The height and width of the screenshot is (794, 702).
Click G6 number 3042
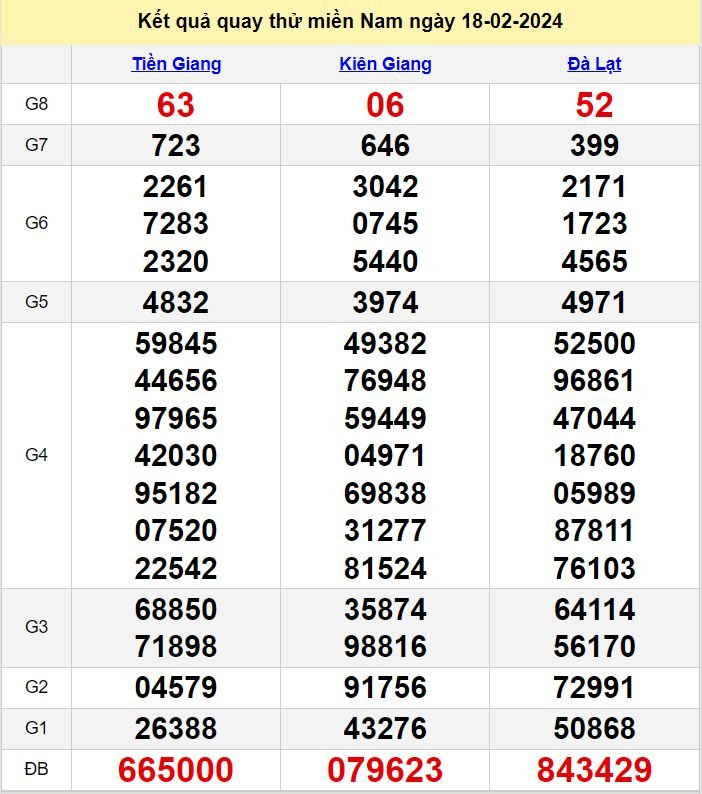click(x=385, y=187)
